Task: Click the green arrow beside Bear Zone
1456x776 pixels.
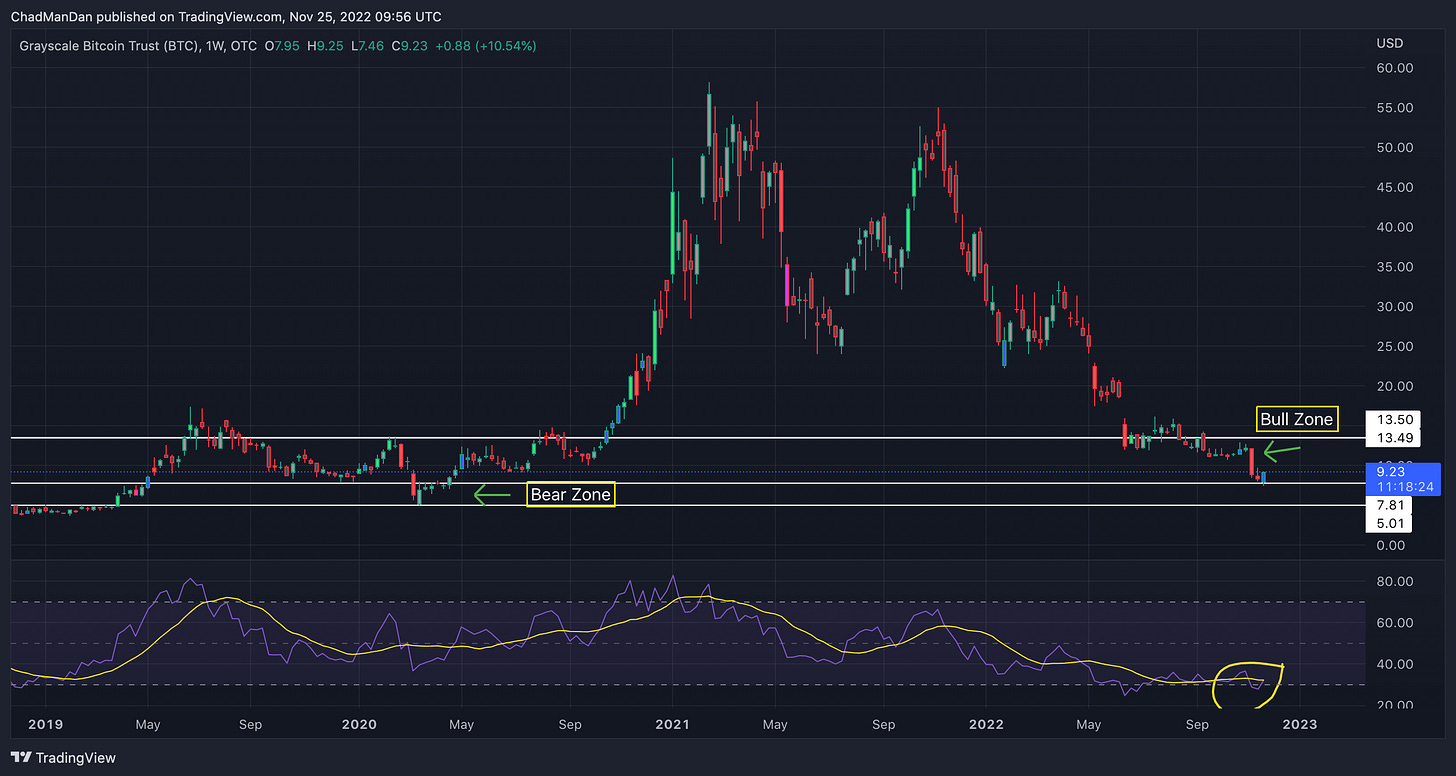Action: coord(491,494)
